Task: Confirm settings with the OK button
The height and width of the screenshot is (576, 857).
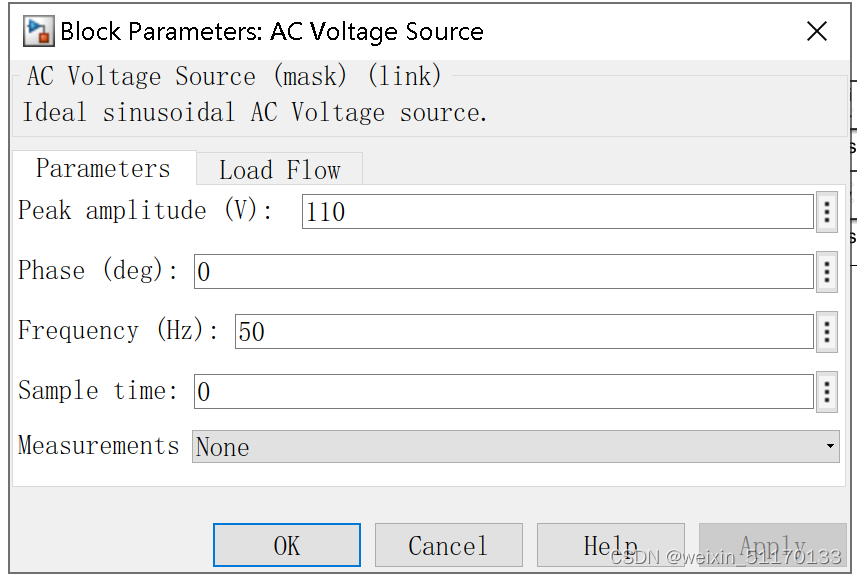Action: (x=286, y=545)
